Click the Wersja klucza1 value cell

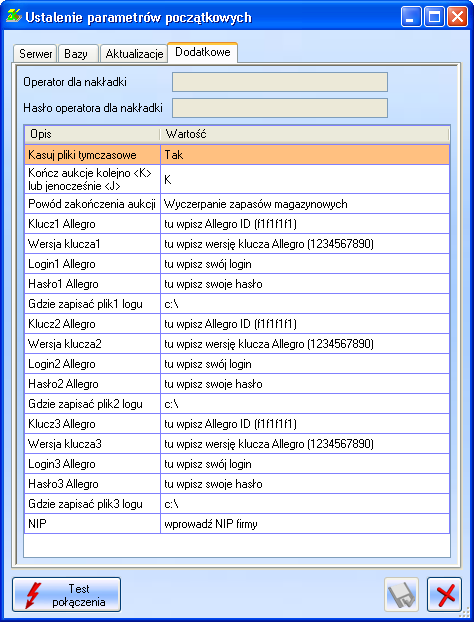coord(305,244)
